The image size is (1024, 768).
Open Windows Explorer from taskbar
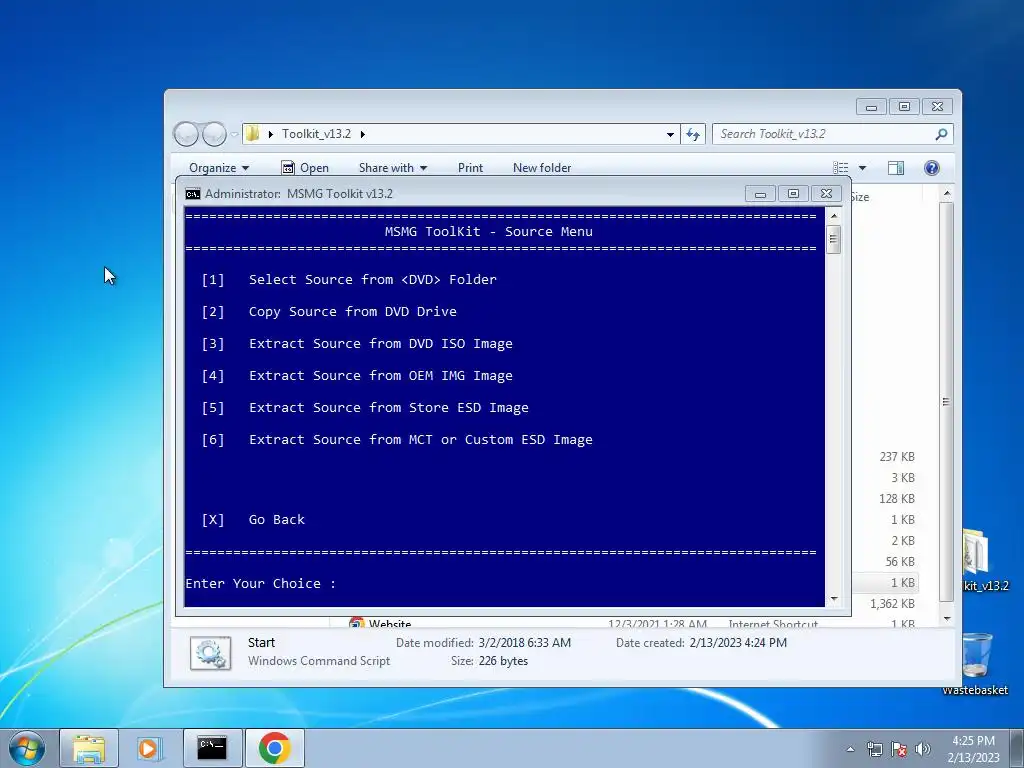click(x=89, y=748)
